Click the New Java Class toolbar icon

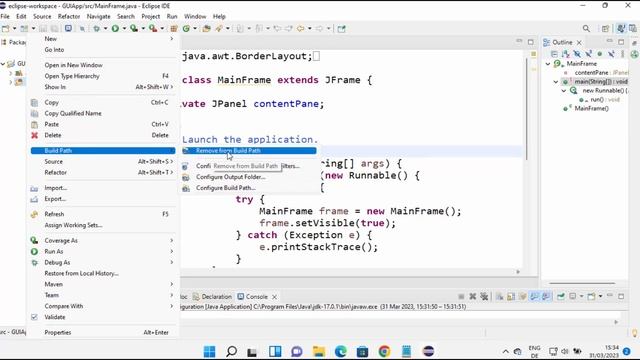[x=187, y=29]
